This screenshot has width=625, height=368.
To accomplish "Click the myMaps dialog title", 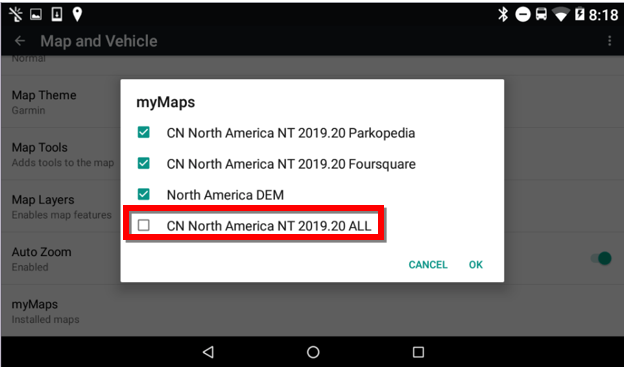I will point(166,102).
